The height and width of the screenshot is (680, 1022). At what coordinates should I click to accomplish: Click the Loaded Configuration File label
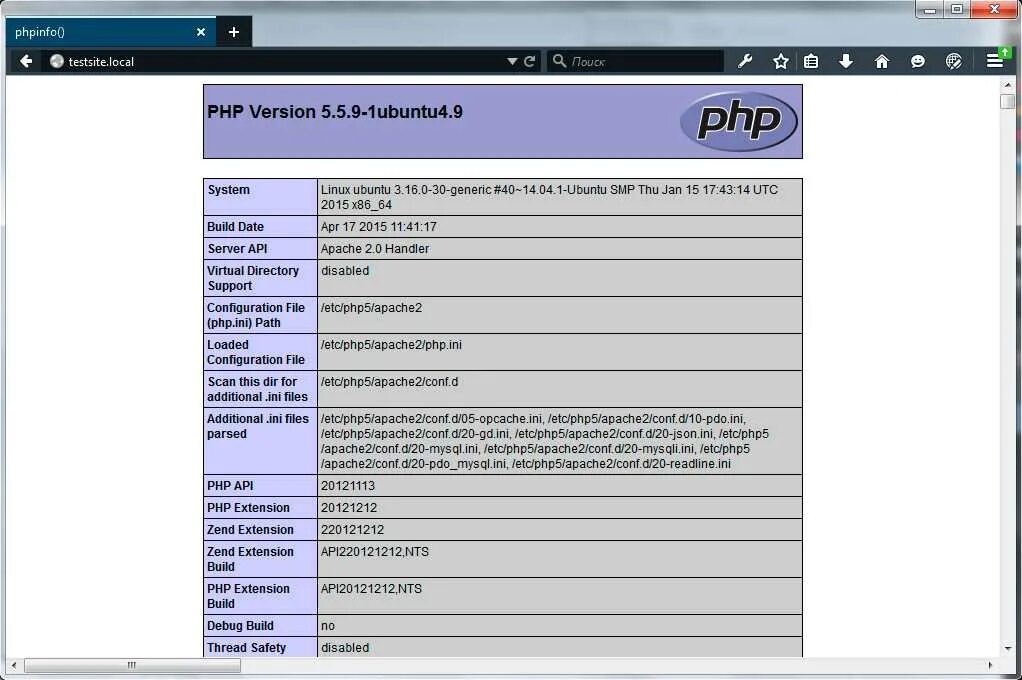click(x=256, y=352)
